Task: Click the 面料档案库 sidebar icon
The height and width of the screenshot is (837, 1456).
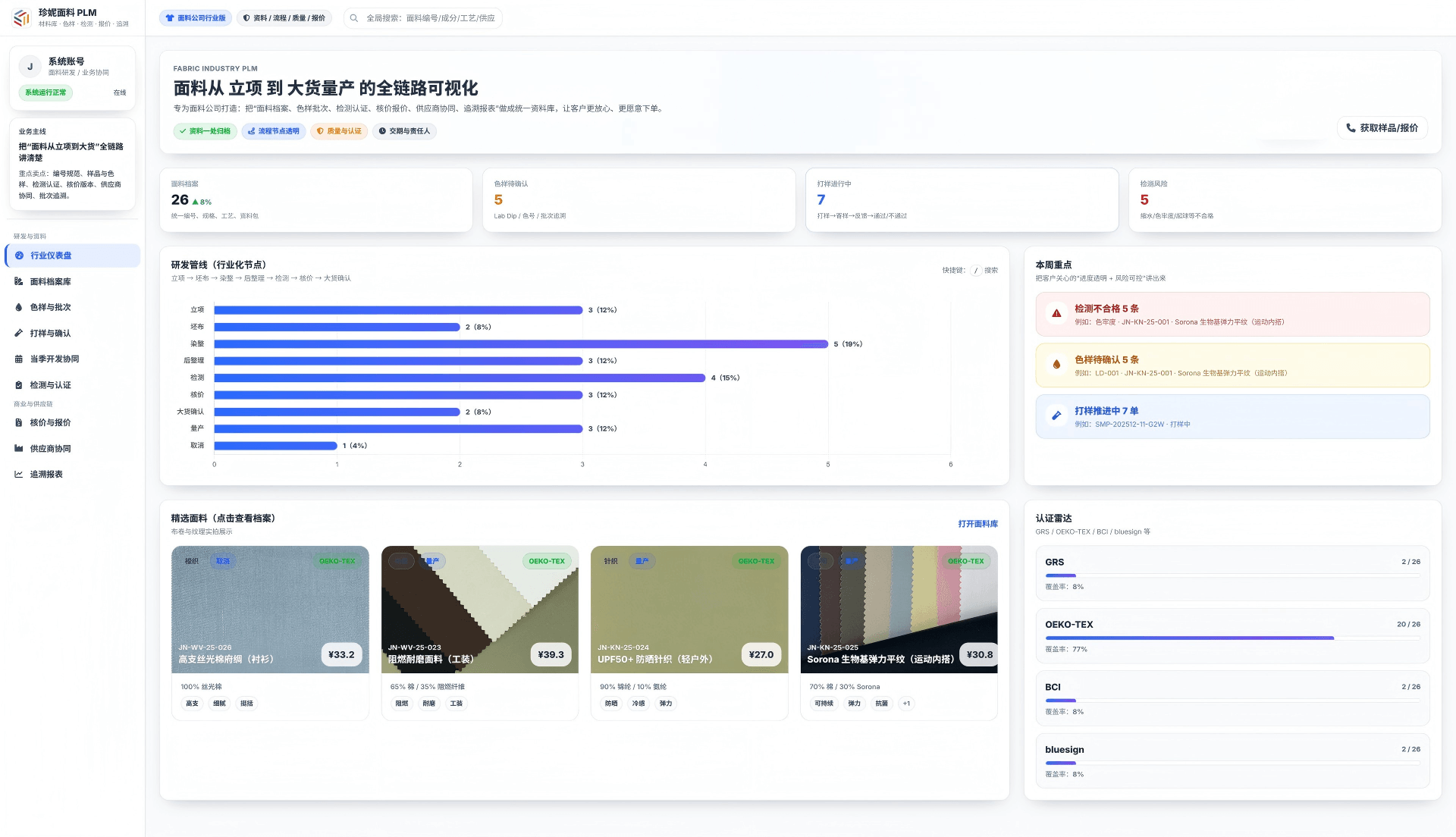Action: click(18, 281)
